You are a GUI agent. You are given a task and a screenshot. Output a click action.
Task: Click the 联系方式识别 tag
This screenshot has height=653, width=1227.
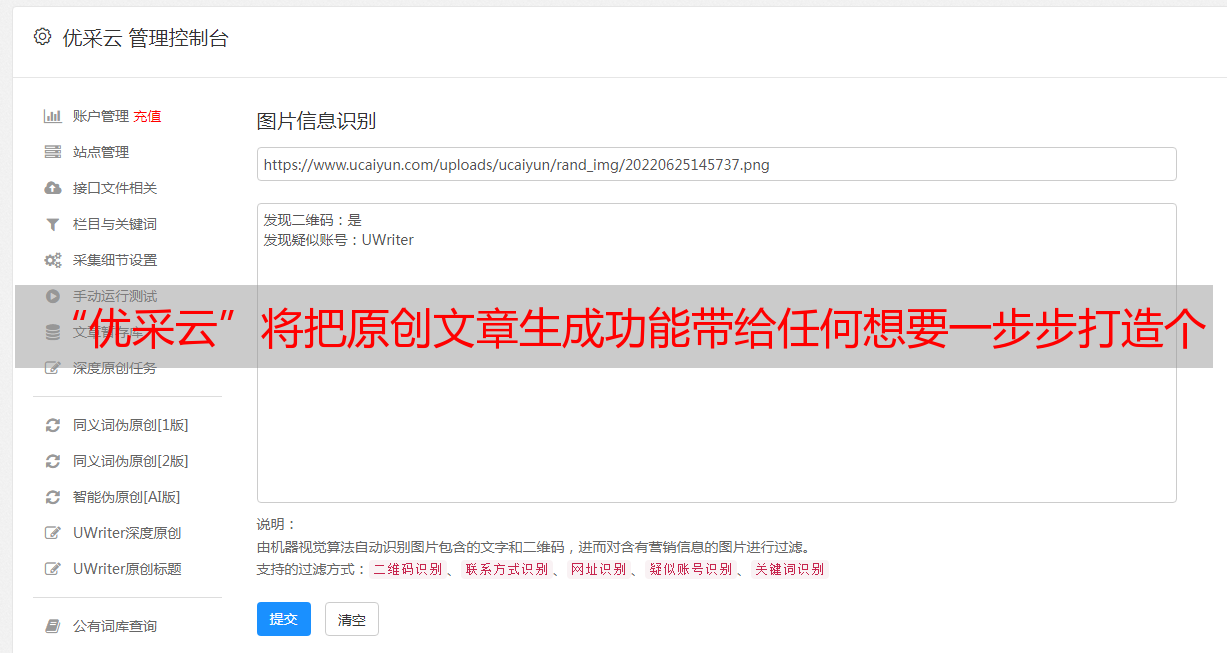click(506, 569)
